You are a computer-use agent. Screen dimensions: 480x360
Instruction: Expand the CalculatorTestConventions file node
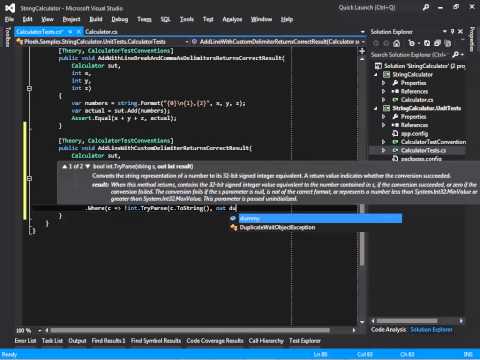[x=383, y=142]
